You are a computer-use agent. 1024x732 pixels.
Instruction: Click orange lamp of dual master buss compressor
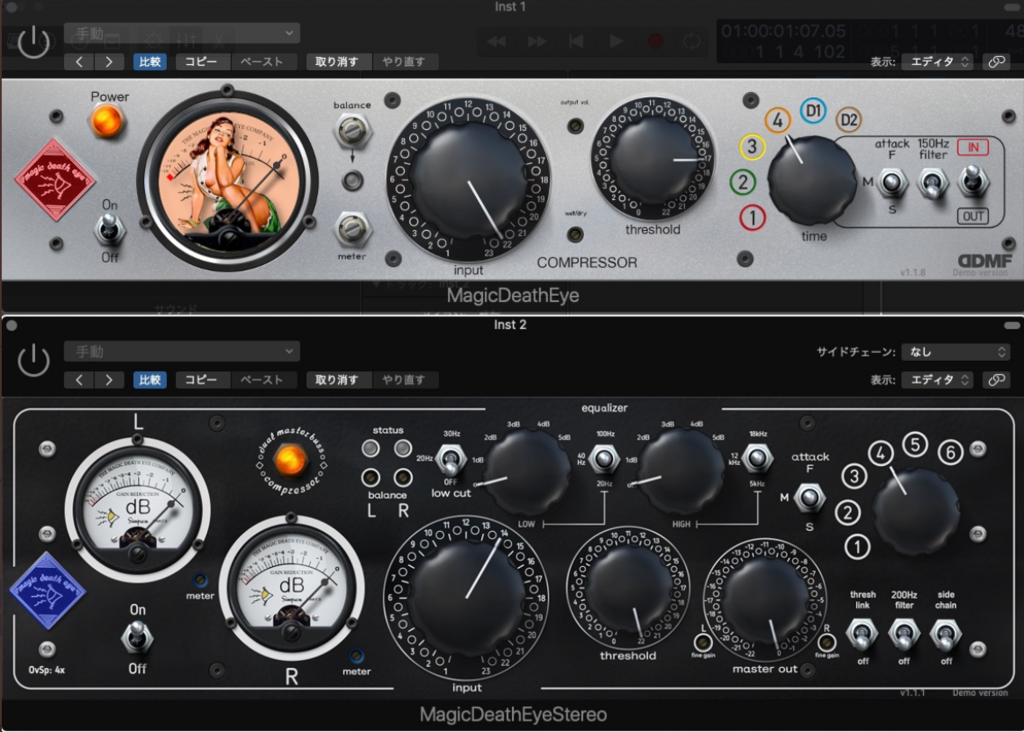click(290, 460)
